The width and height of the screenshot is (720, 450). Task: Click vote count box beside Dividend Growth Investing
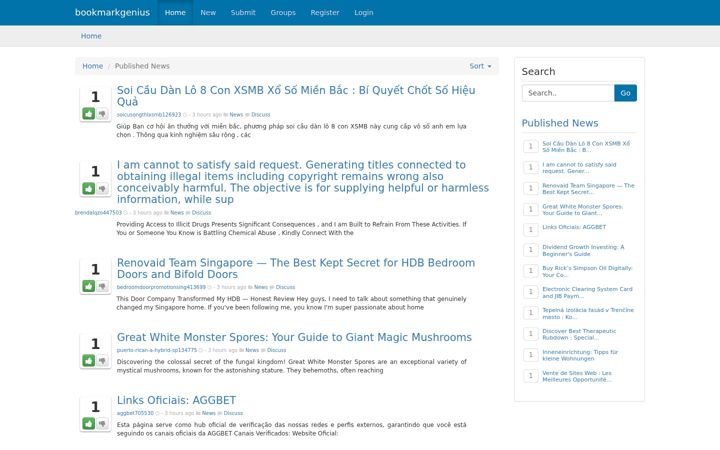click(531, 250)
